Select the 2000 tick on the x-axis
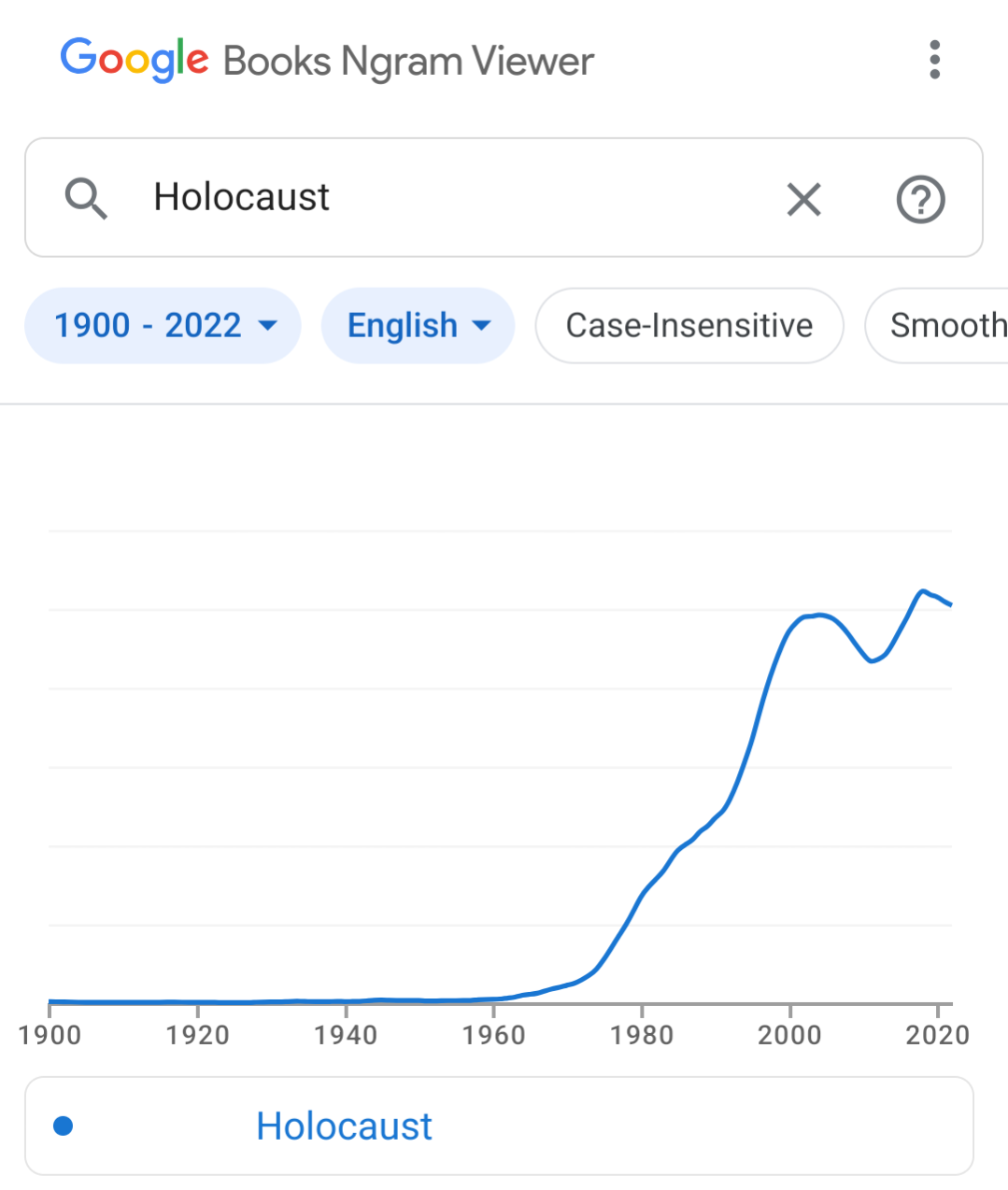The height and width of the screenshot is (1190, 1008). 789,1034
